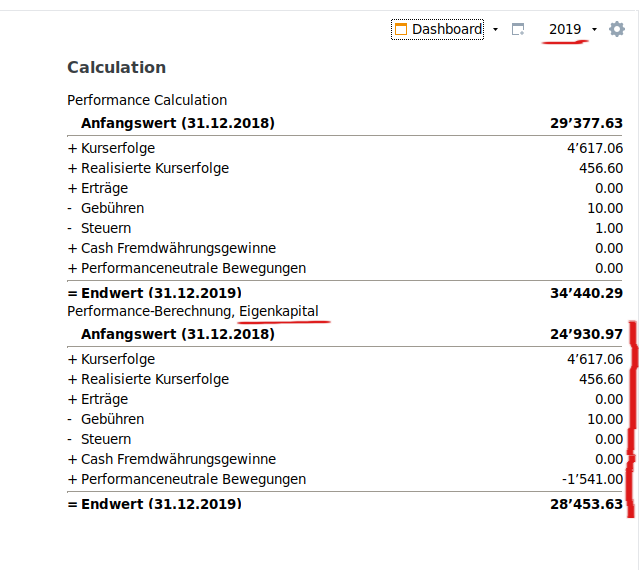
Task: Click the Performance Calculation title
Action: click(147, 100)
